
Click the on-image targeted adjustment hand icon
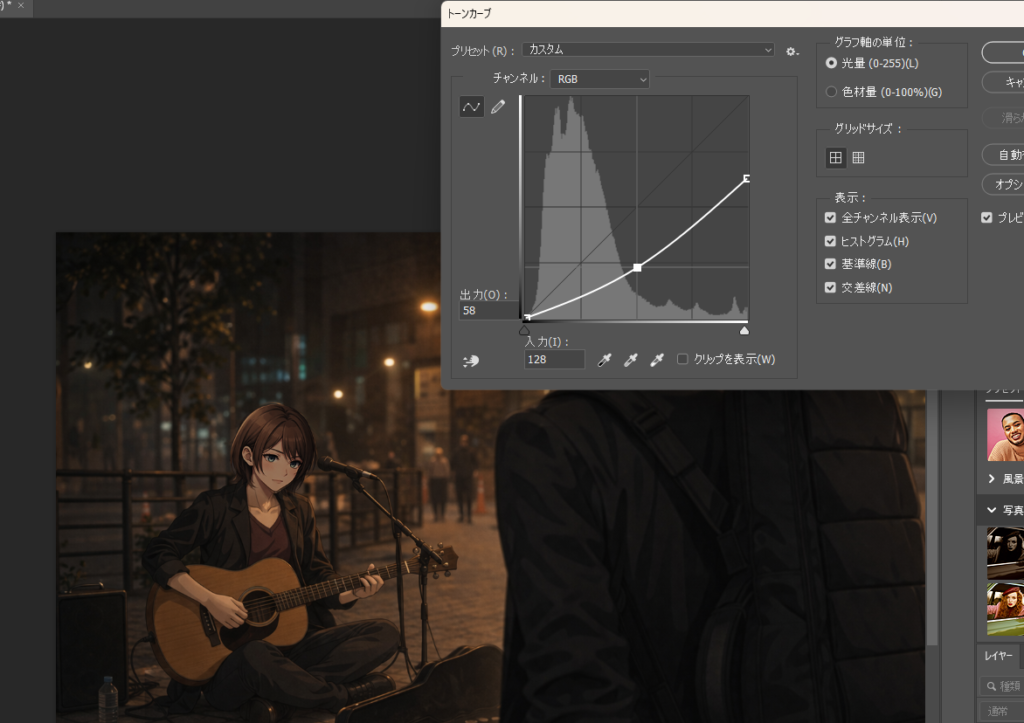pyautogui.click(x=471, y=360)
